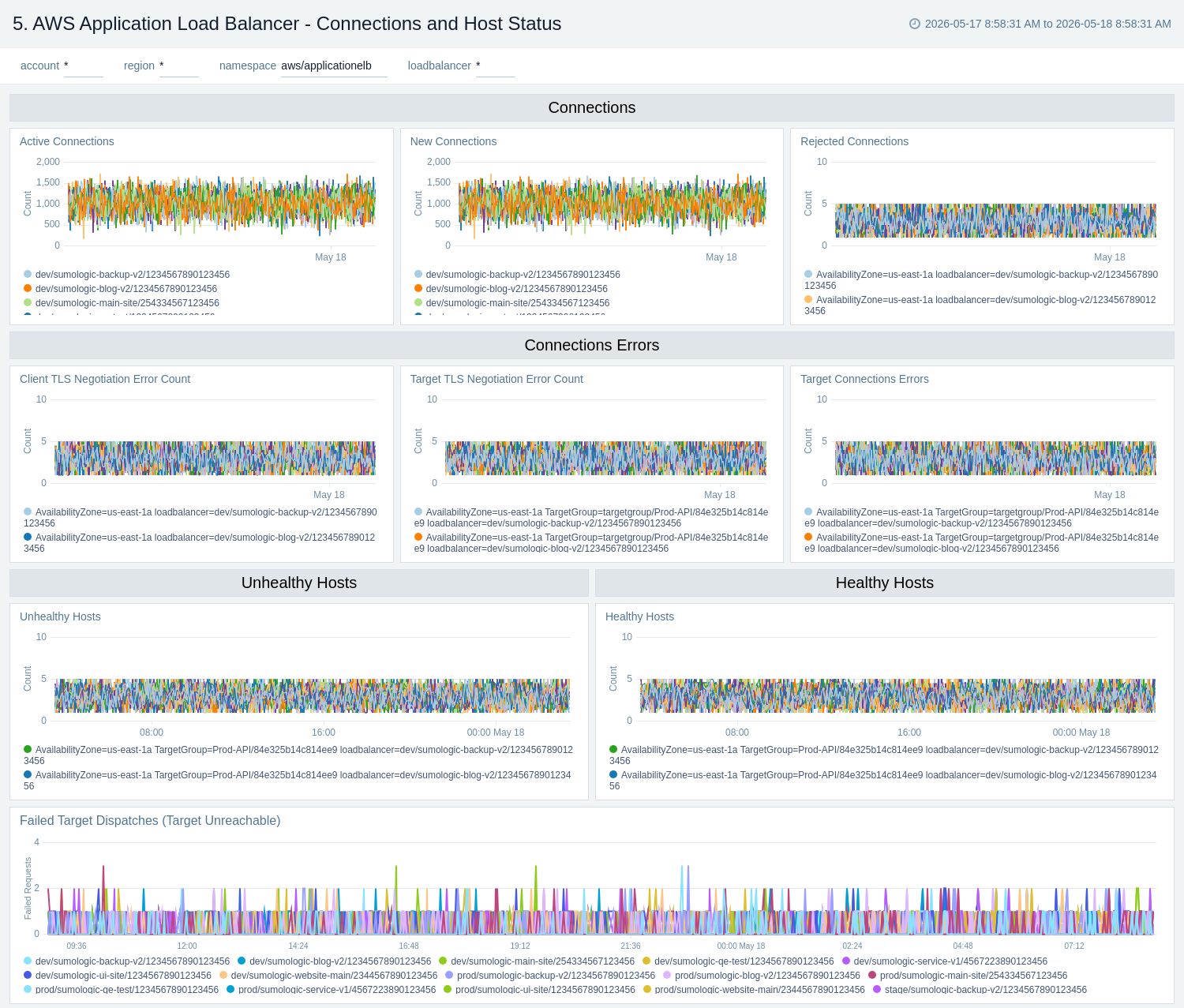Image resolution: width=1184 pixels, height=1008 pixels.
Task: Toggle dev/sumologic-backup-v2 legend in Active Connections
Action: click(x=126, y=275)
